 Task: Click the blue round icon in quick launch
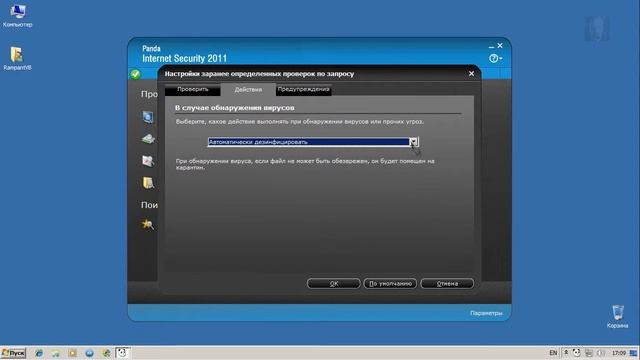coord(89,353)
